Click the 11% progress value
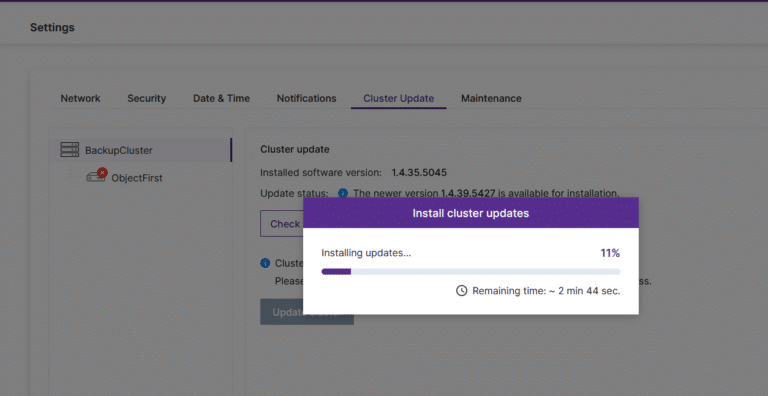 [x=610, y=253]
